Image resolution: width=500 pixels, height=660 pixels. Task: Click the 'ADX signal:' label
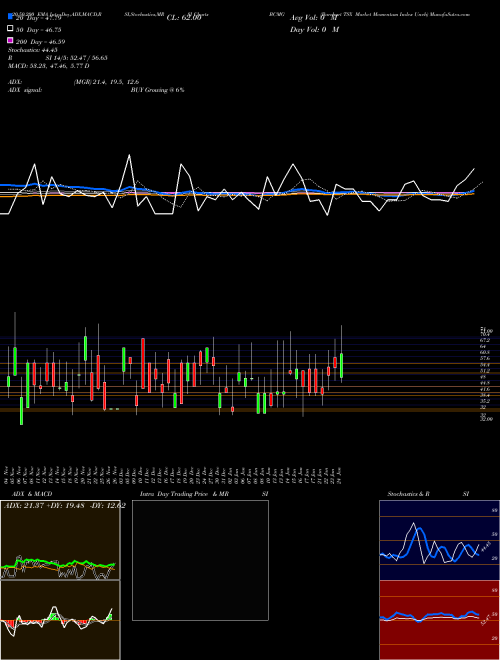(25, 90)
